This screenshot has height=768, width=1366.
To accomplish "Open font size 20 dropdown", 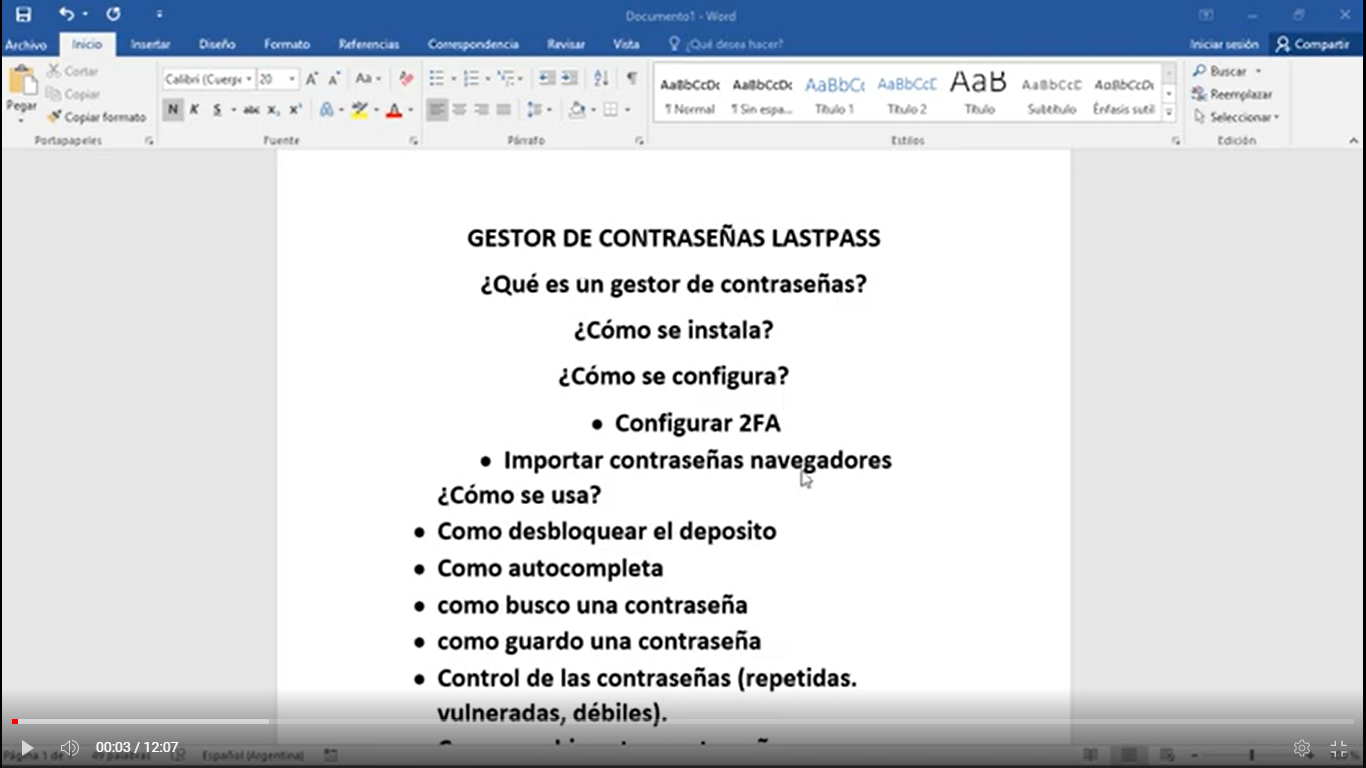I will coord(292,79).
